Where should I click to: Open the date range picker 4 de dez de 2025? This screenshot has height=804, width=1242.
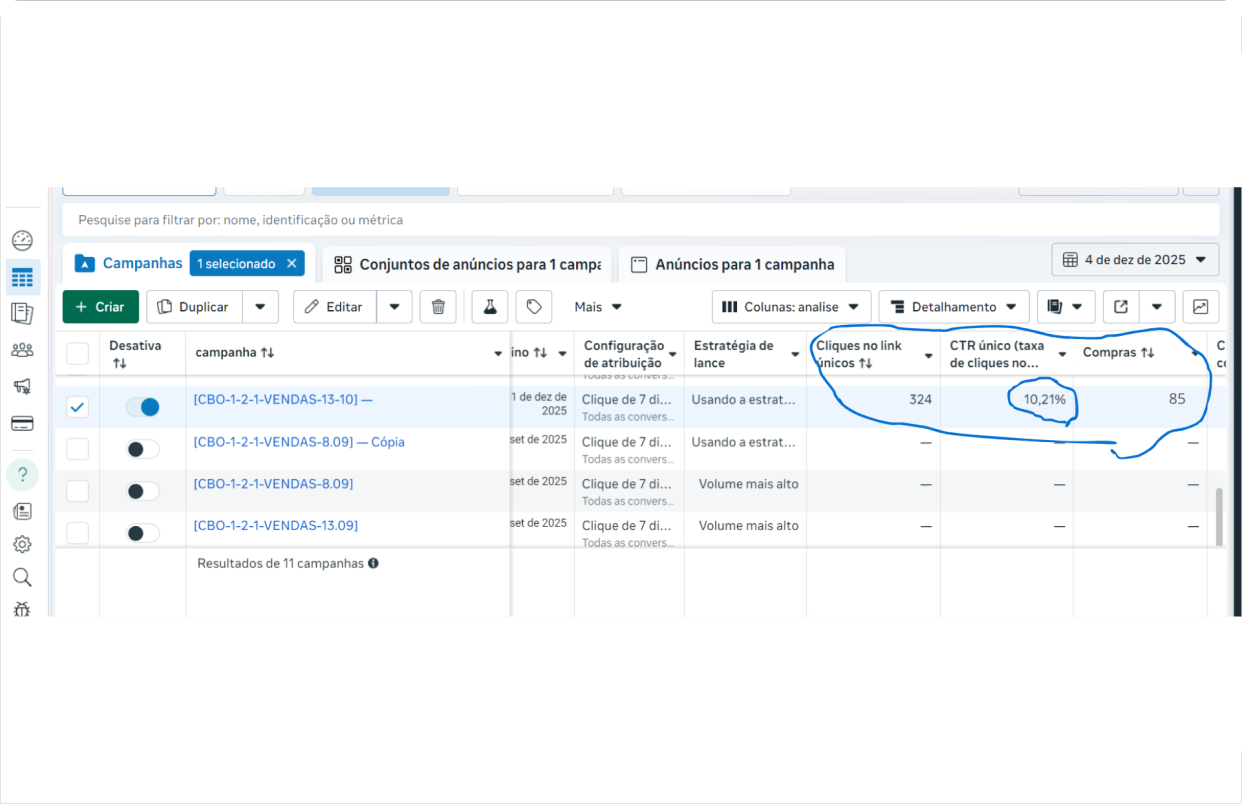tap(1135, 260)
